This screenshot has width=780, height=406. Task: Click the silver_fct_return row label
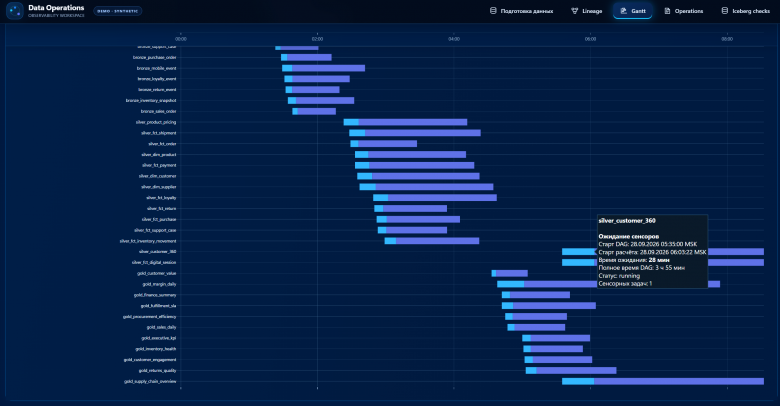162,208
